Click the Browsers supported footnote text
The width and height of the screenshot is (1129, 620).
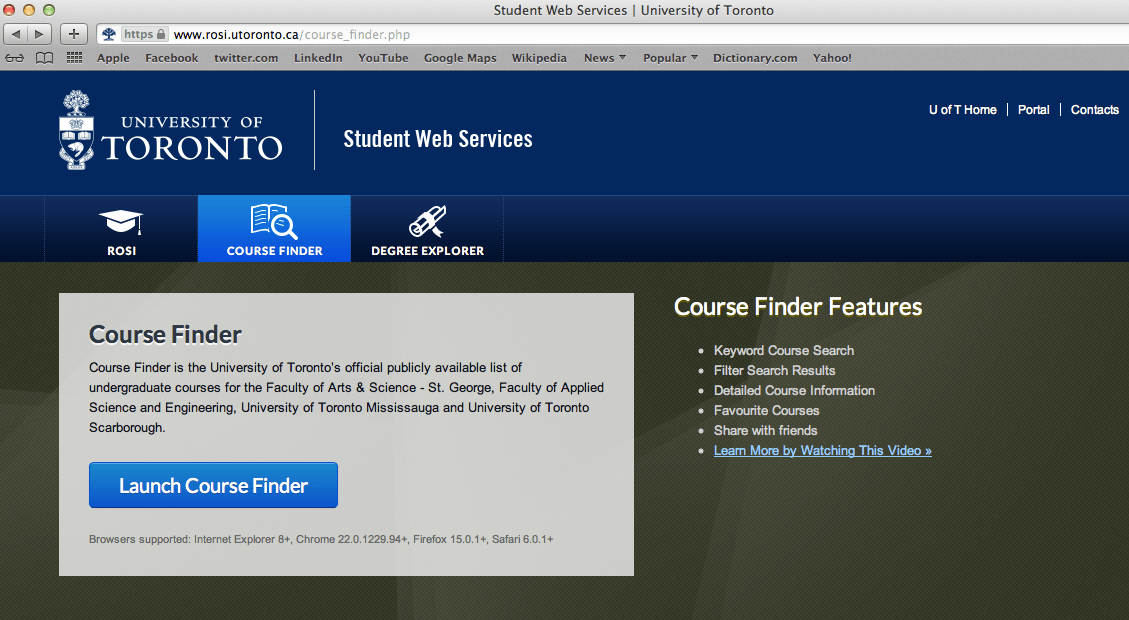pos(321,539)
